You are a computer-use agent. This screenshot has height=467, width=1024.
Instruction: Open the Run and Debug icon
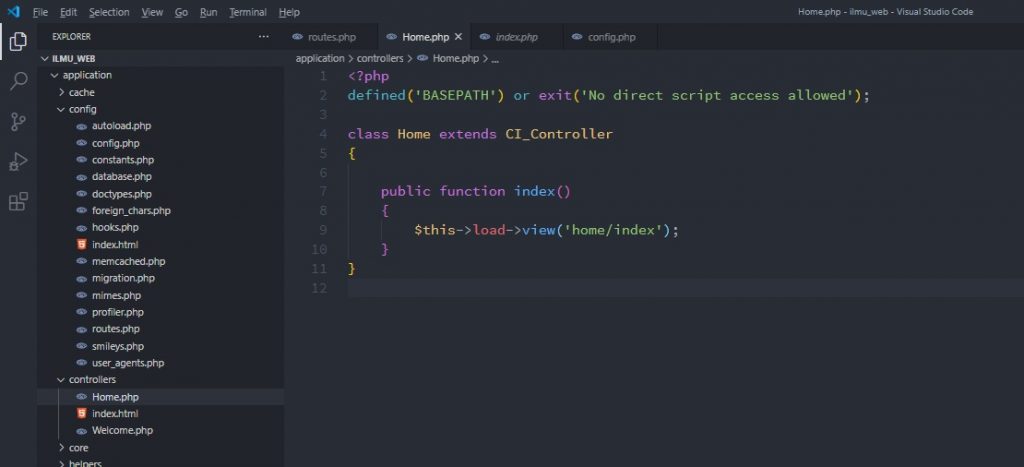(17, 162)
